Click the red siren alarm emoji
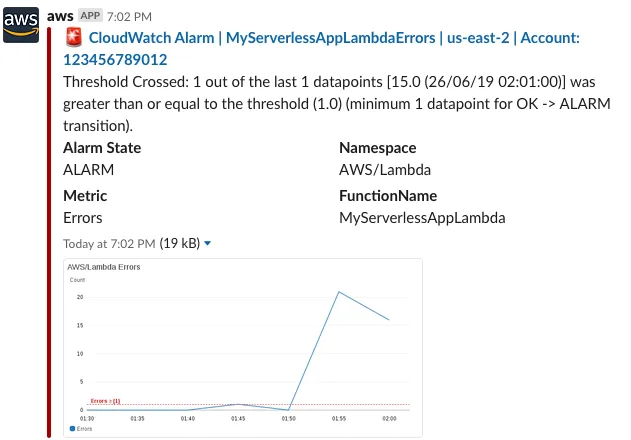Image resolution: width=631 pixels, height=440 pixels. pyautogui.click(x=73, y=38)
